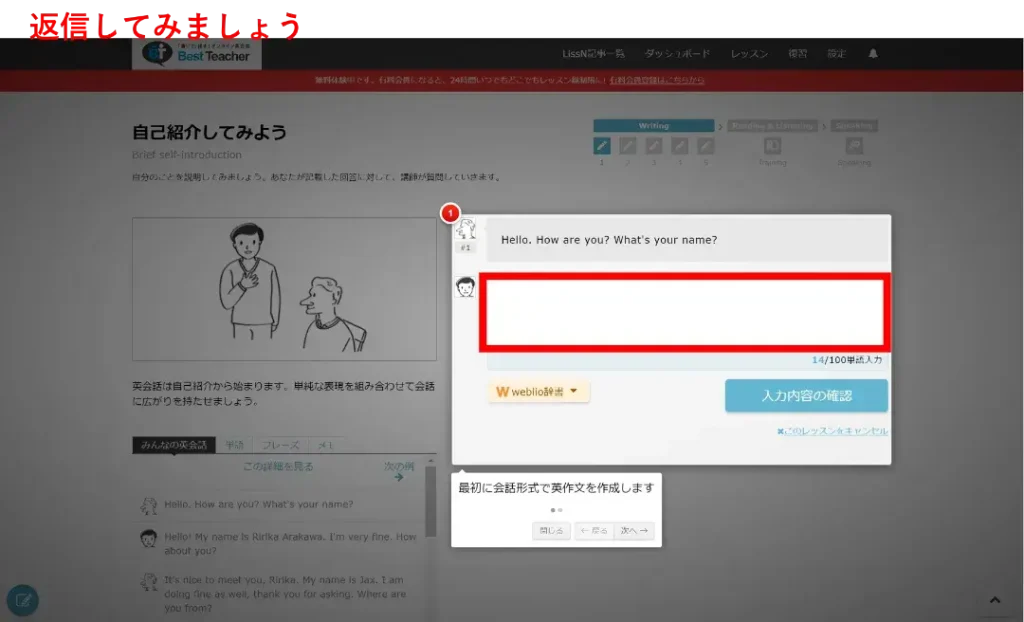This screenshot has width=1024, height=622.
Task: Click the 有料会員登録はこちらから link
Action: (657, 80)
